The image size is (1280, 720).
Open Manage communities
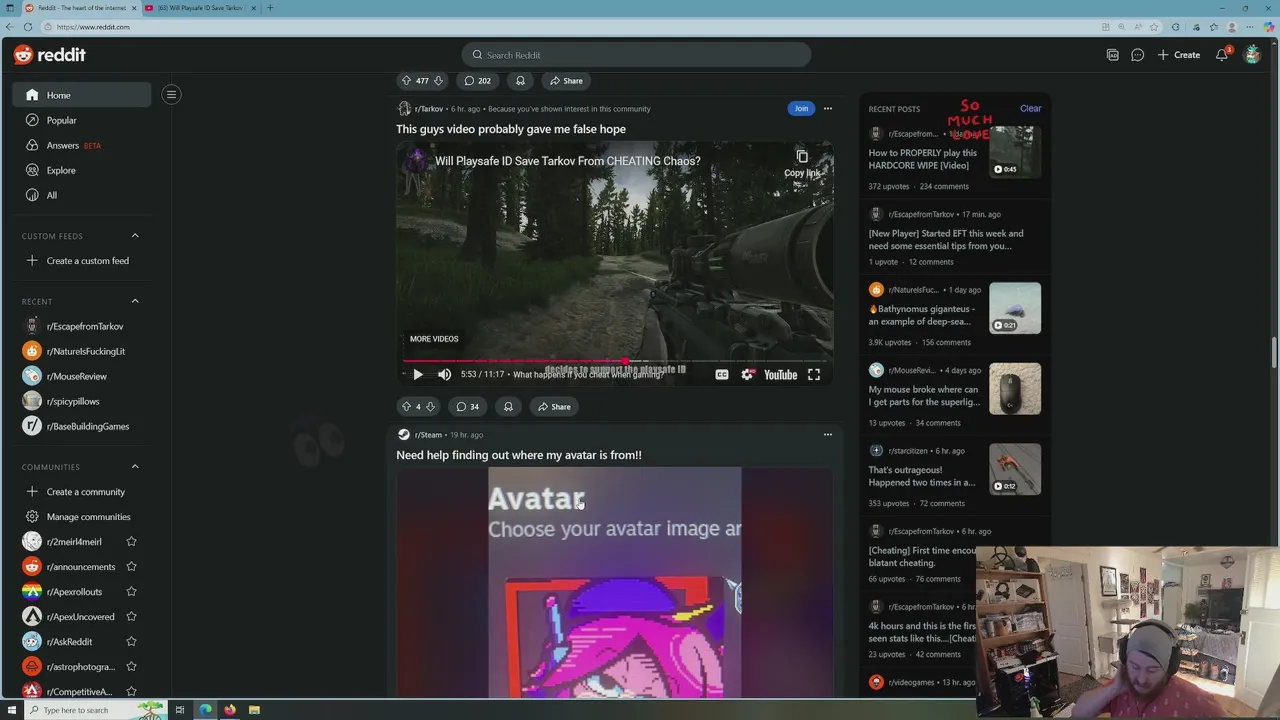82,517
